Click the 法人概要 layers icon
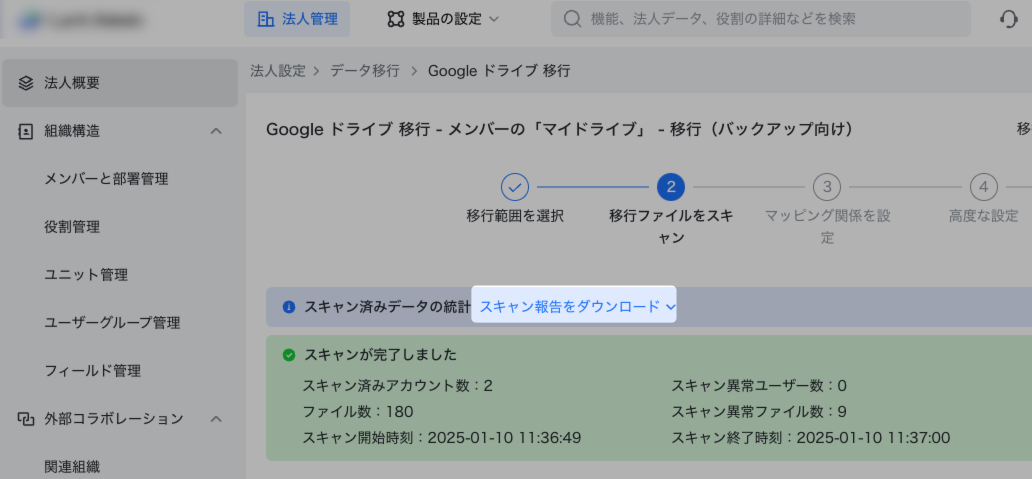 (26, 83)
